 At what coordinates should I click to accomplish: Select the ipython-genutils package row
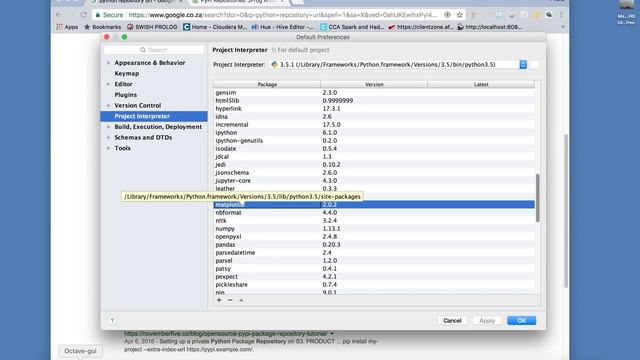point(374,140)
